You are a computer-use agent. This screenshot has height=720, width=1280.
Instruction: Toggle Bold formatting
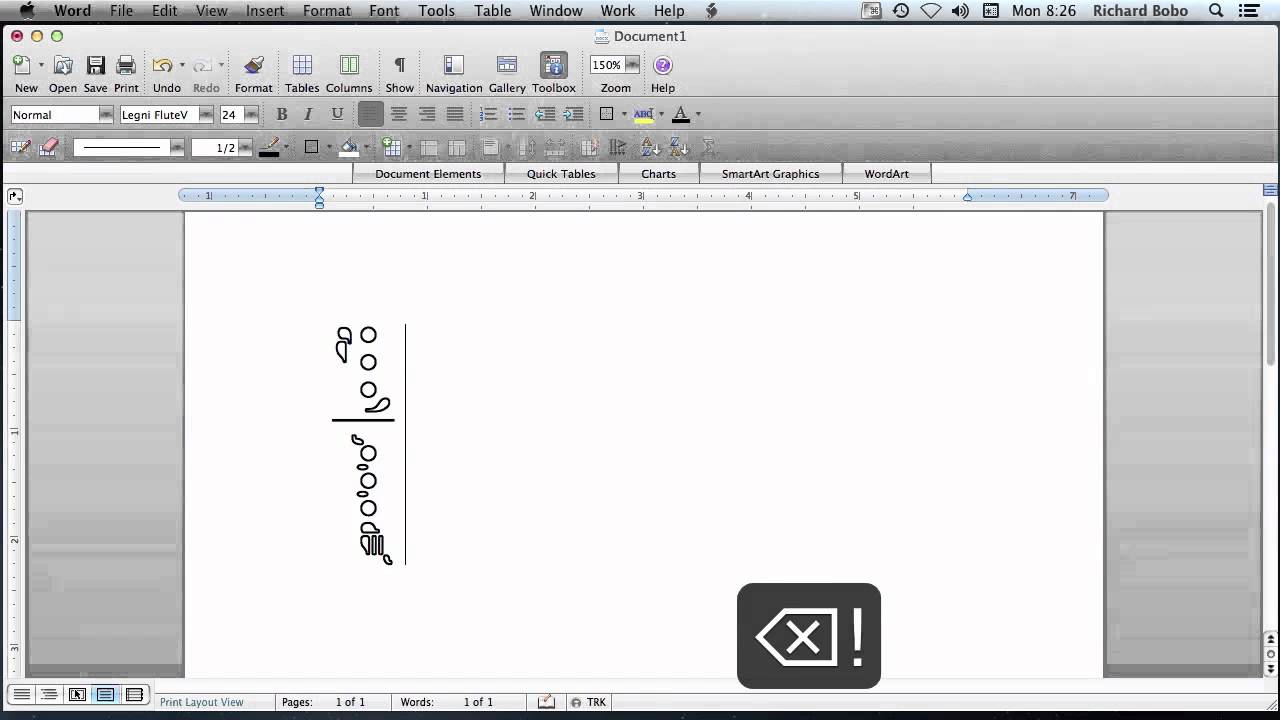tap(281, 115)
